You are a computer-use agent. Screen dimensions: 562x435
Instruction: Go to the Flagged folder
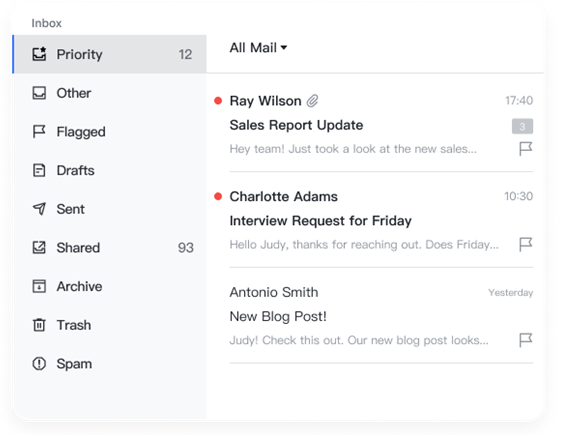(109, 132)
